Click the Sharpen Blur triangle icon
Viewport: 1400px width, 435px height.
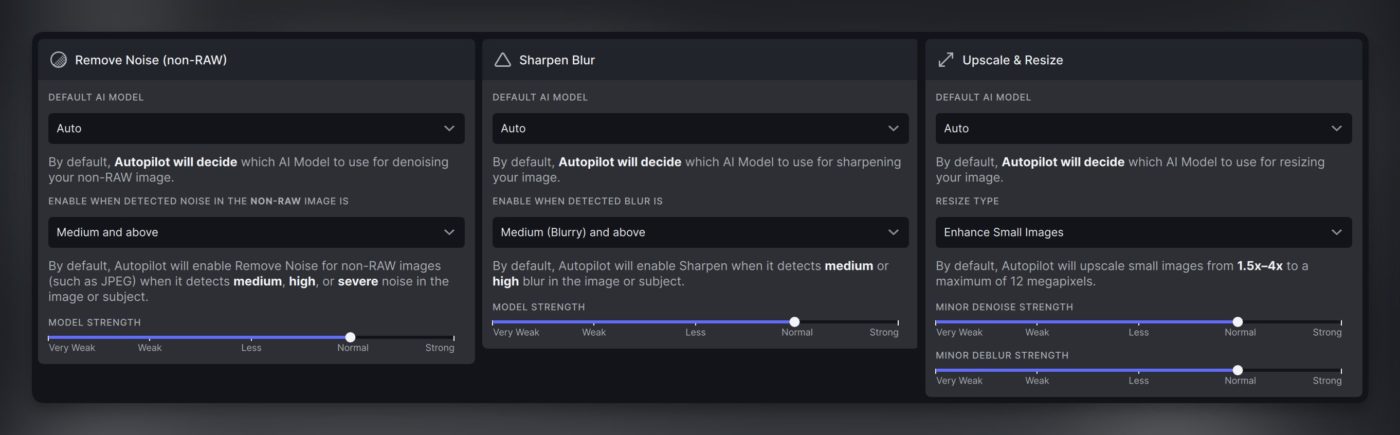502,60
